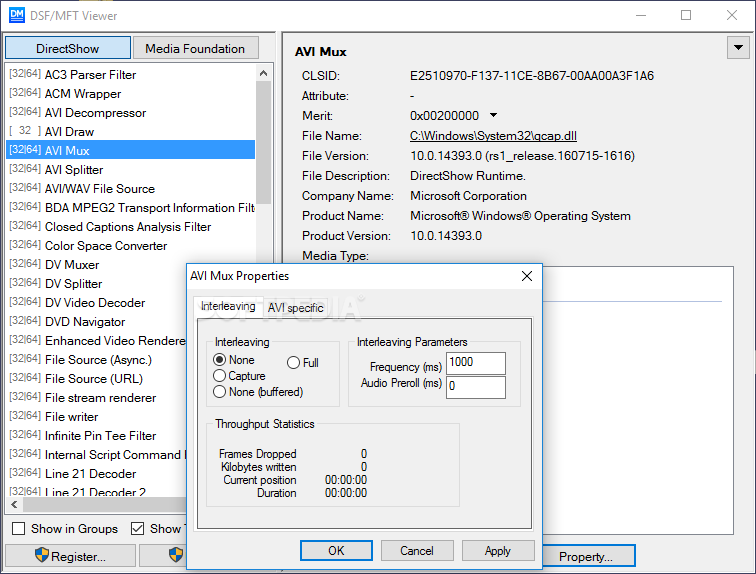The height and width of the screenshot is (574, 756).
Task: Select File Source (URL) filter
Action: tap(96, 378)
